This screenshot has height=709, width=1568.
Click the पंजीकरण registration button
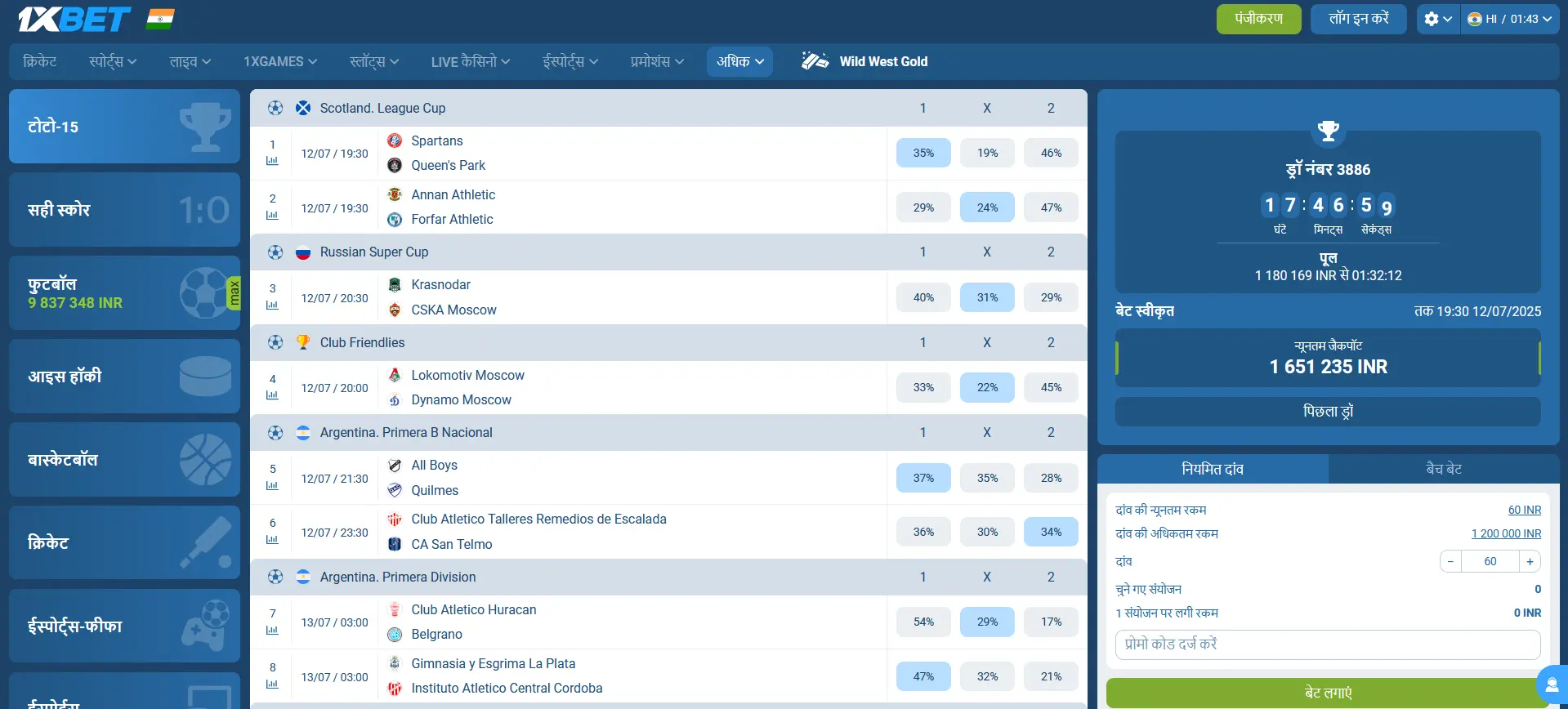pos(1258,19)
